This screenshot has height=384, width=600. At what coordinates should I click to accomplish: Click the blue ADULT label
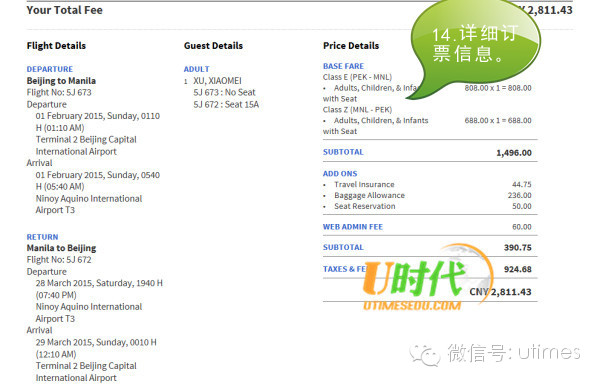197,69
